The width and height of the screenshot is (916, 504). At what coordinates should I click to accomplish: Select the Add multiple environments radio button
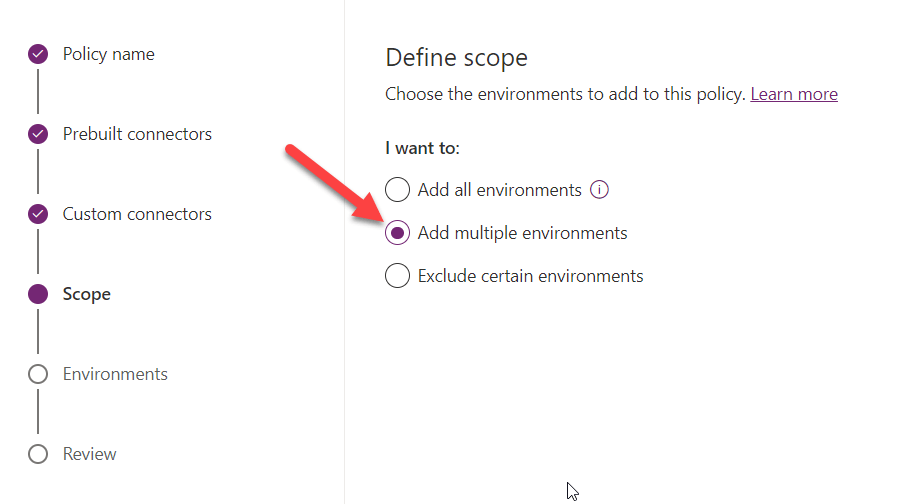[x=397, y=233]
